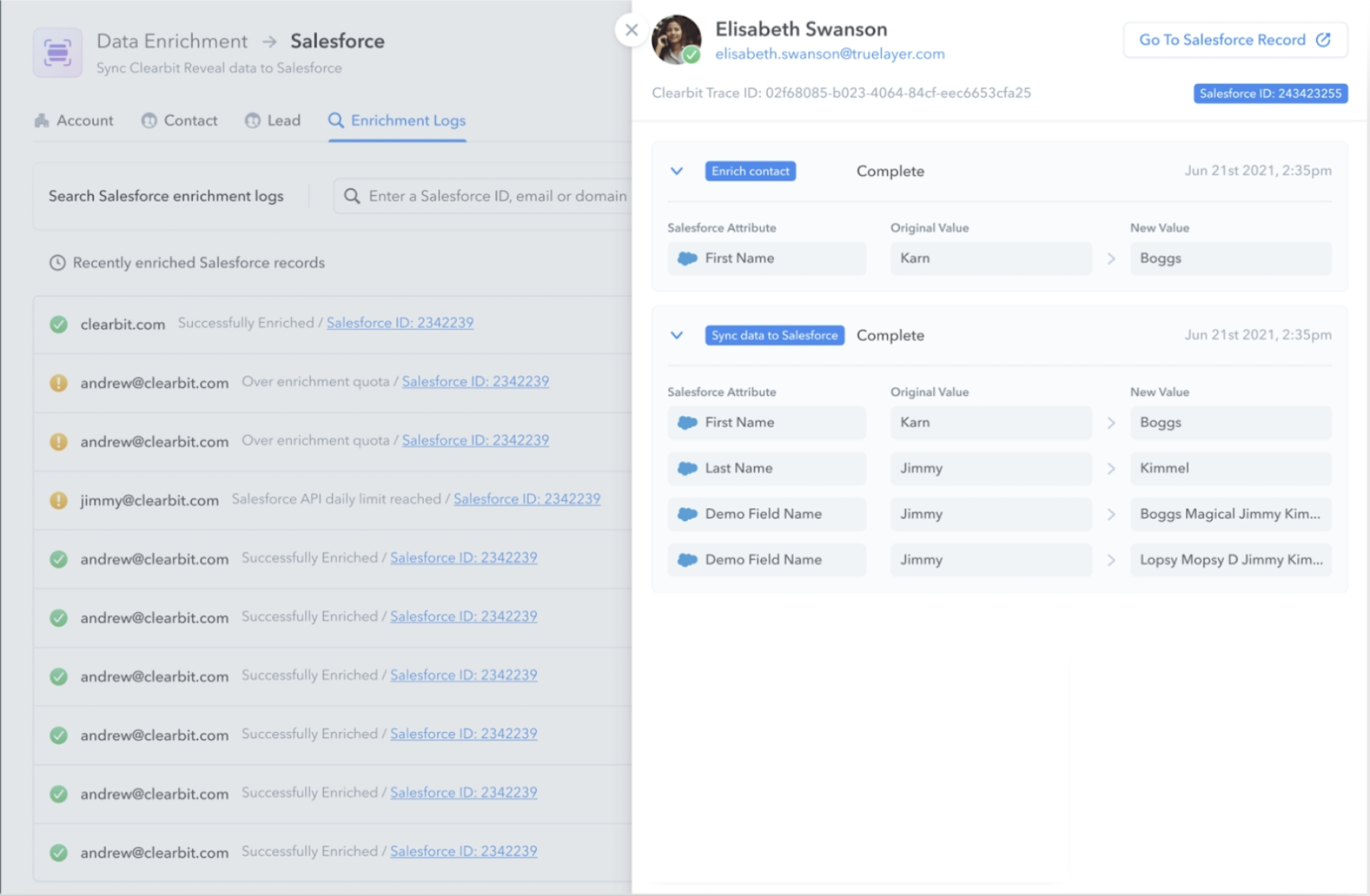
Task: Select the Enrichment Logs tab
Action: tap(397, 121)
